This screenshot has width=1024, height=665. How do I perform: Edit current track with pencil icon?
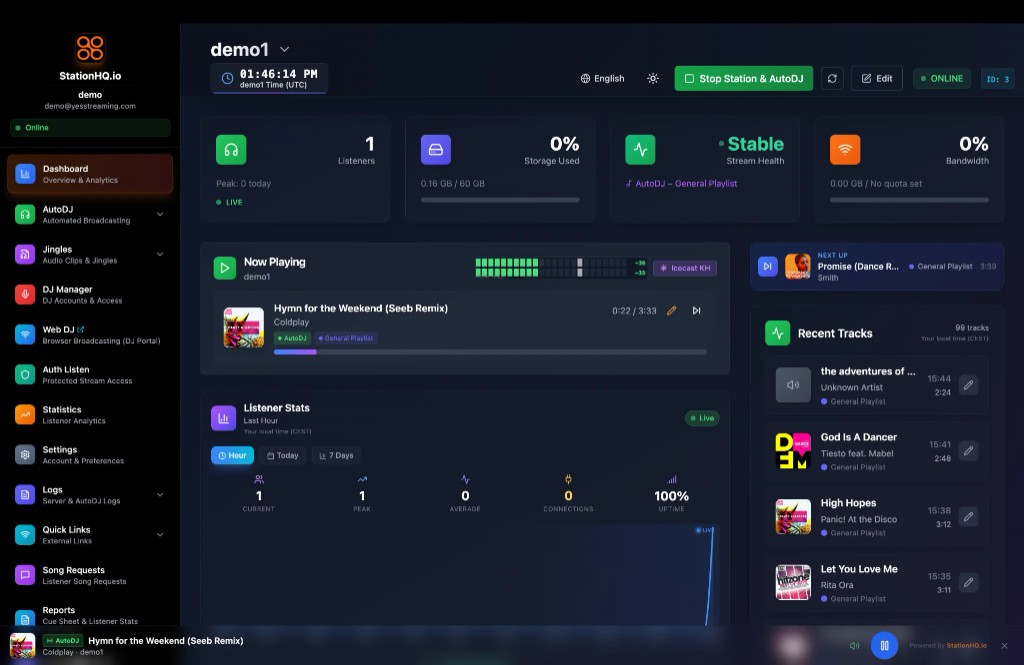click(671, 311)
